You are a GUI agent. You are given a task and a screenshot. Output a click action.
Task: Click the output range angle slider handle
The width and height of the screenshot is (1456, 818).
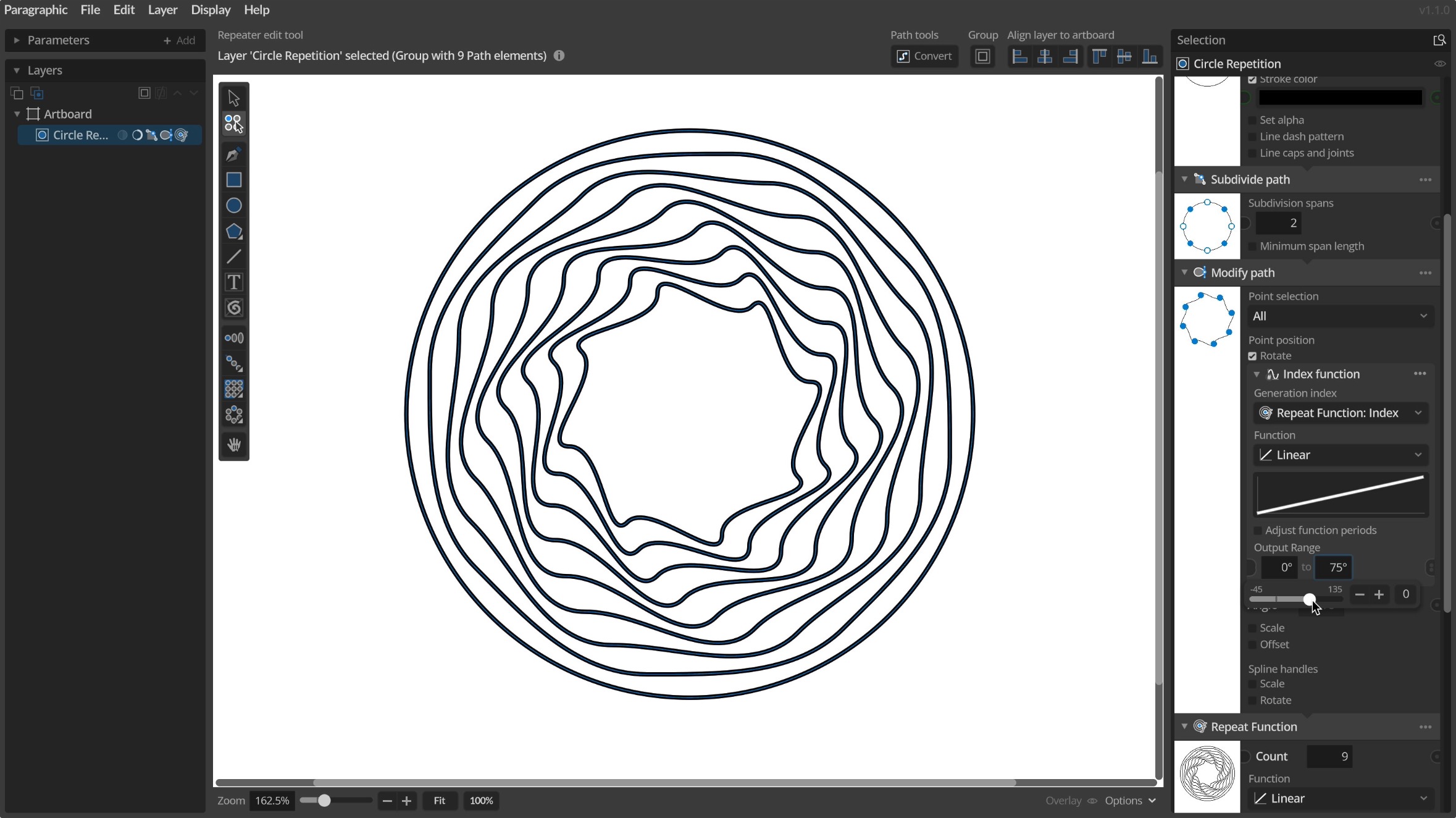tap(1309, 599)
